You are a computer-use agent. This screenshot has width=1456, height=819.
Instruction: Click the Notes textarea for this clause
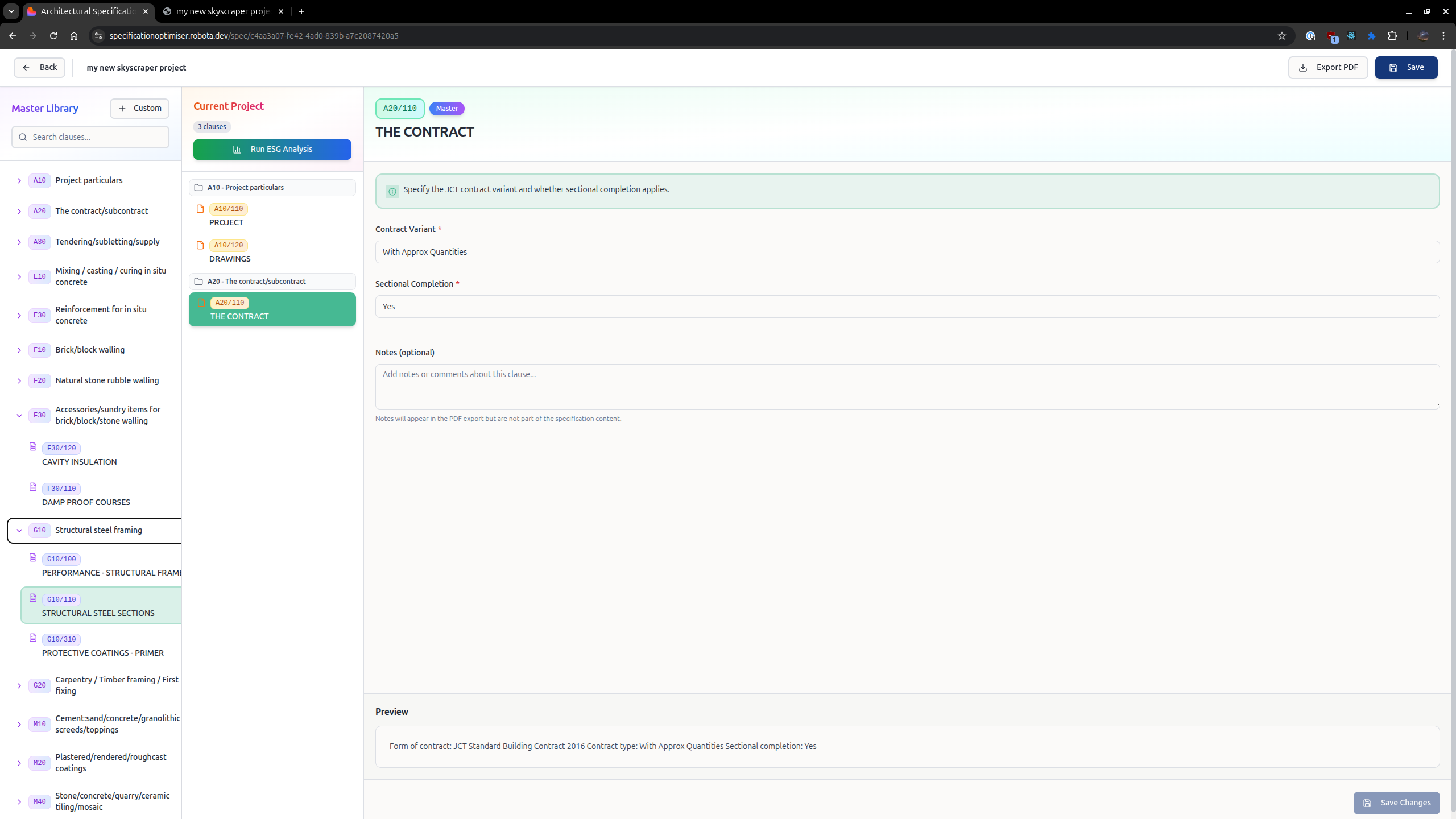(x=907, y=387)
